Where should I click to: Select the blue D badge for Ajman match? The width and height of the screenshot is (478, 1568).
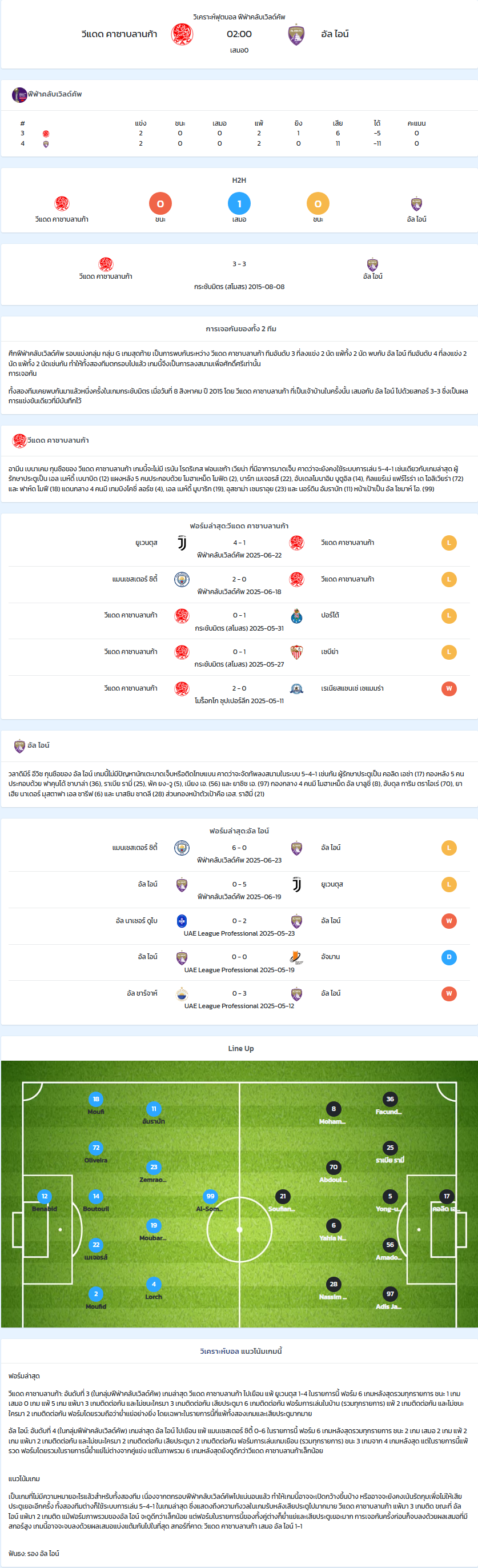point(449,957)
